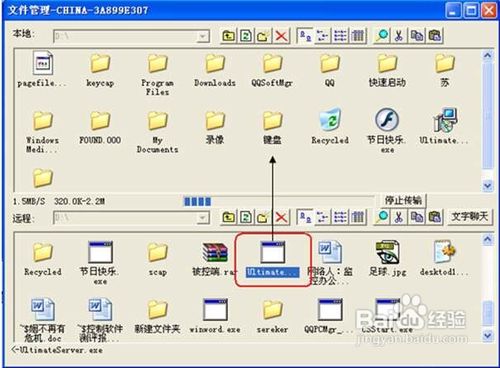
Task: Select the ~$烟不再有危机.doc document
Action: 42,320
